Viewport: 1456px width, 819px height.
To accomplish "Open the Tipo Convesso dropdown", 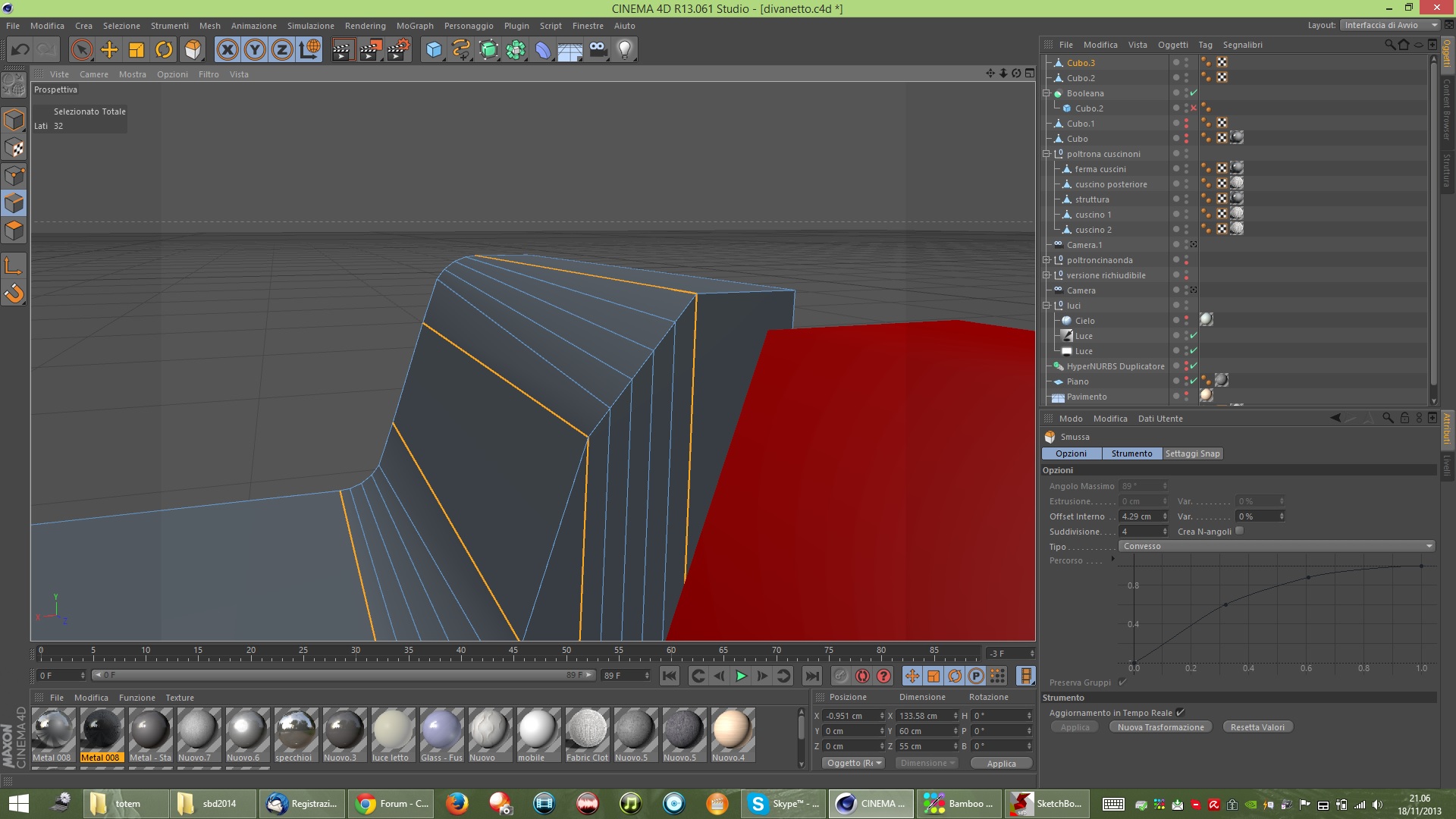I will [1277, 546].
